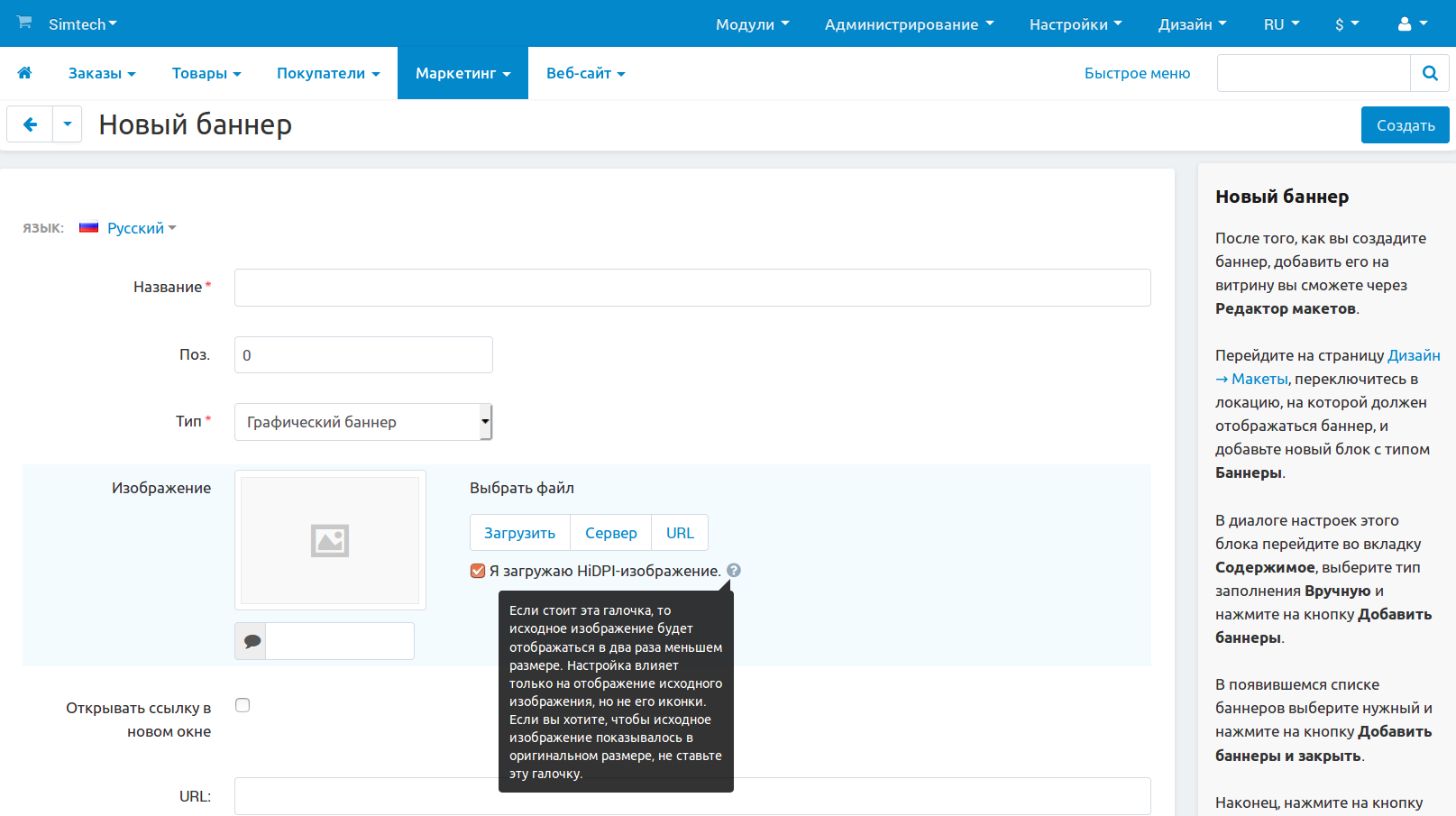1456x816 pixels.
Task: Open the Товары menu
Action: click(x=206, y=73)
